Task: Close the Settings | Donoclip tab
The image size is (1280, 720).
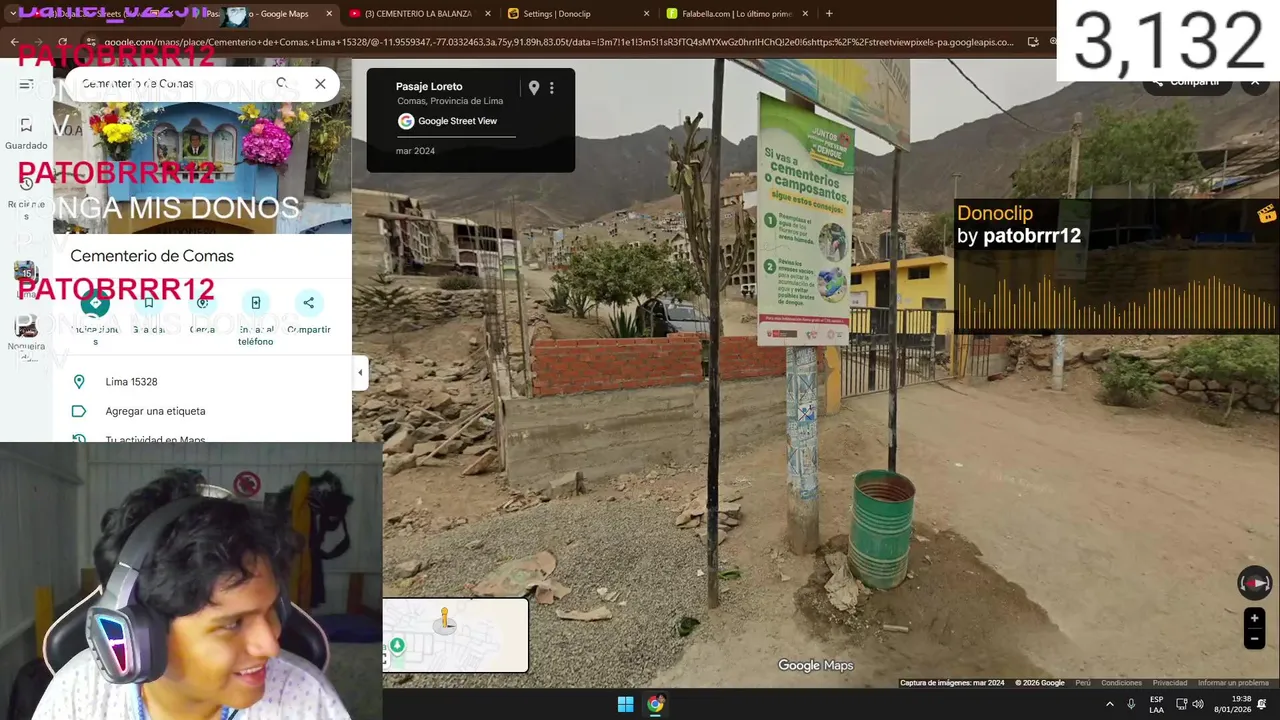Action: pos(646,14)
